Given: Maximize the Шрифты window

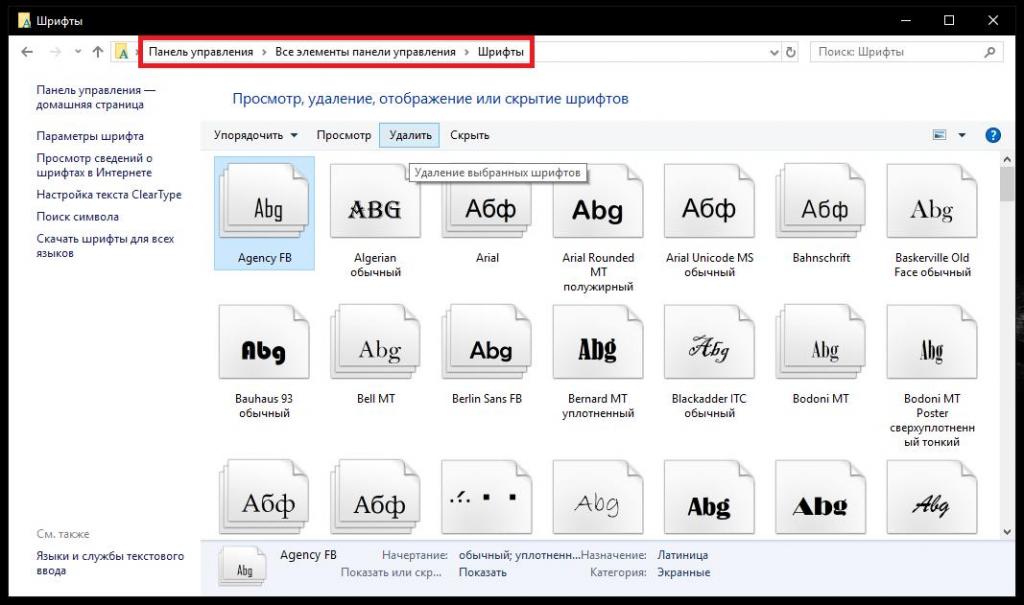Looking at the screenshot, I should point(949,21).
